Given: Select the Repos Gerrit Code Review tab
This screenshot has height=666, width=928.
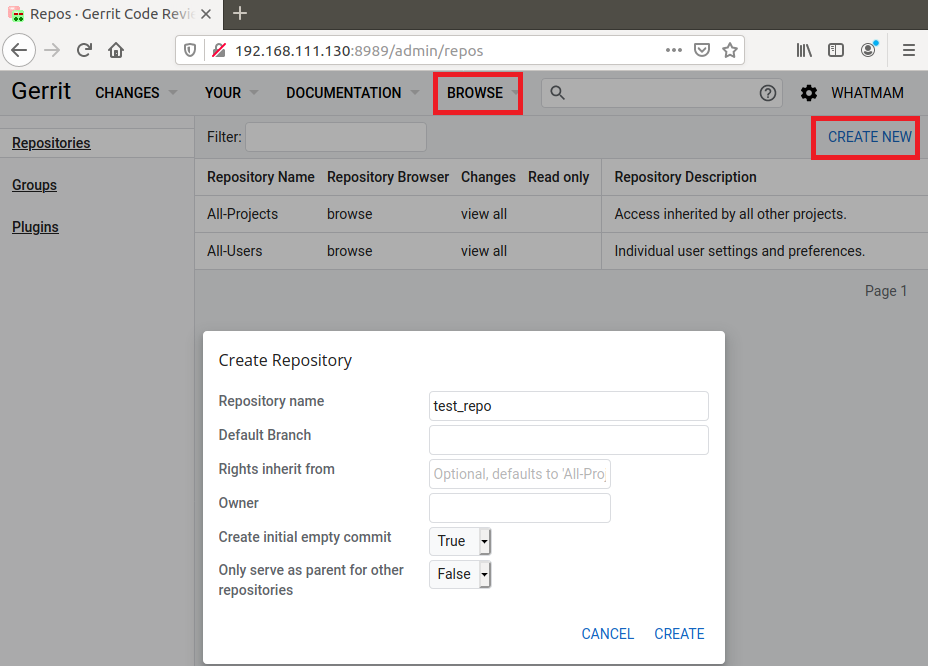Looking at the screenshot, I should (111, 14).
